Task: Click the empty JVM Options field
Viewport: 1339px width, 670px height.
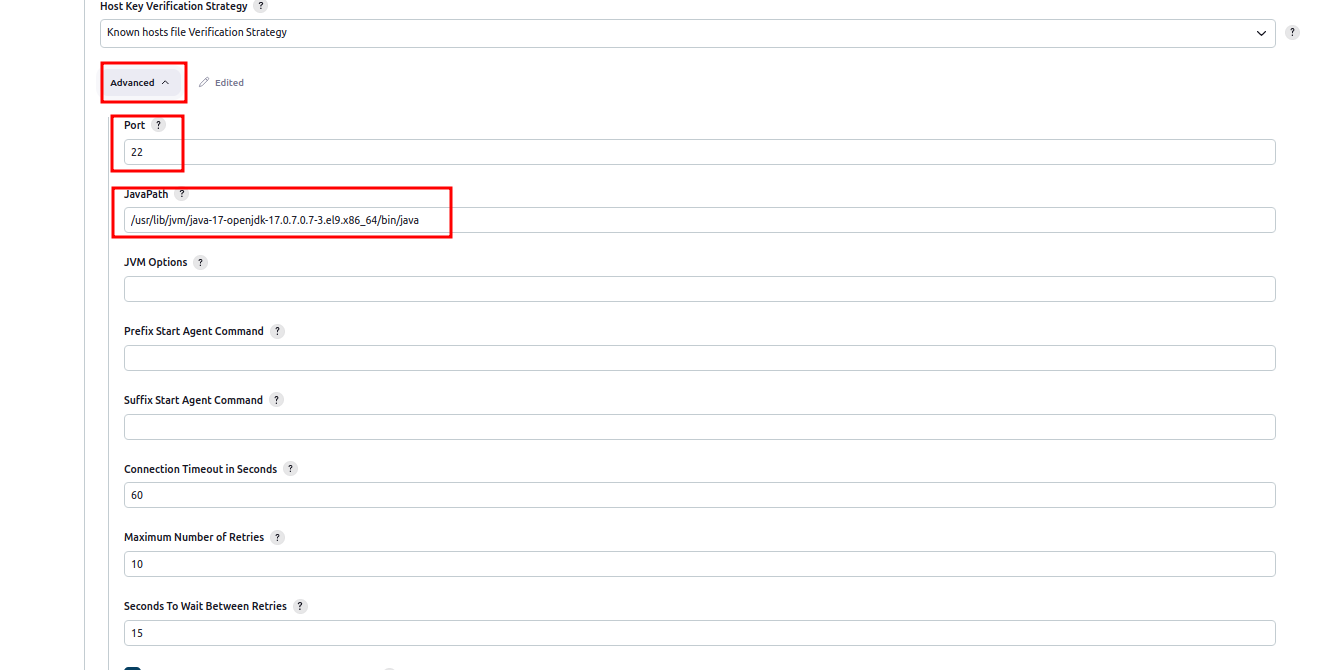Action: (700, 289)
